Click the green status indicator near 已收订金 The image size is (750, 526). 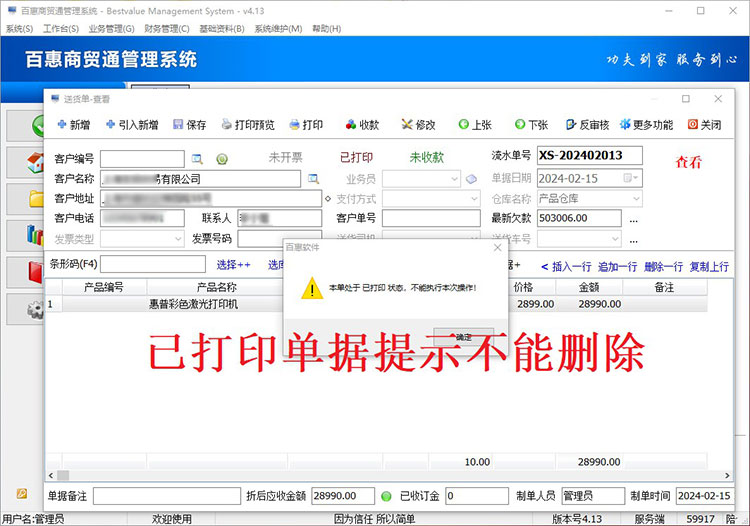click(x=386, y=496)
